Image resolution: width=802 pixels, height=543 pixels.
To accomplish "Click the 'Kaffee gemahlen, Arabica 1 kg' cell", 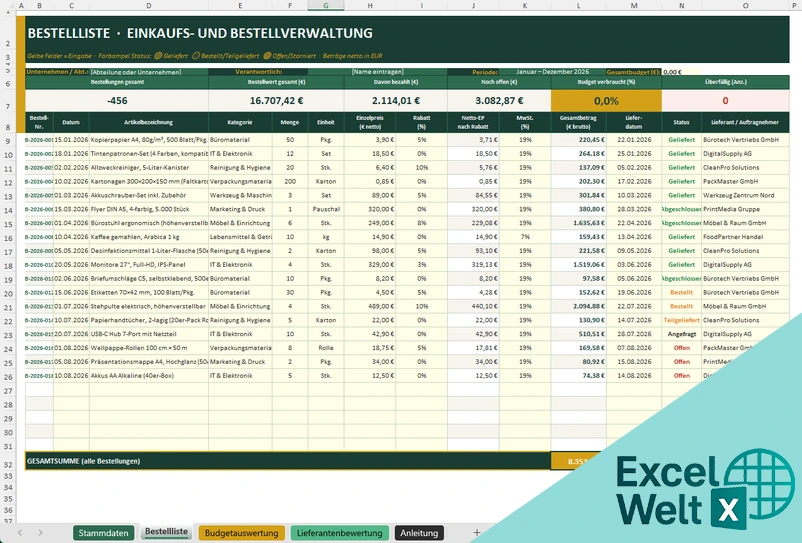I will tap(148, 237).
